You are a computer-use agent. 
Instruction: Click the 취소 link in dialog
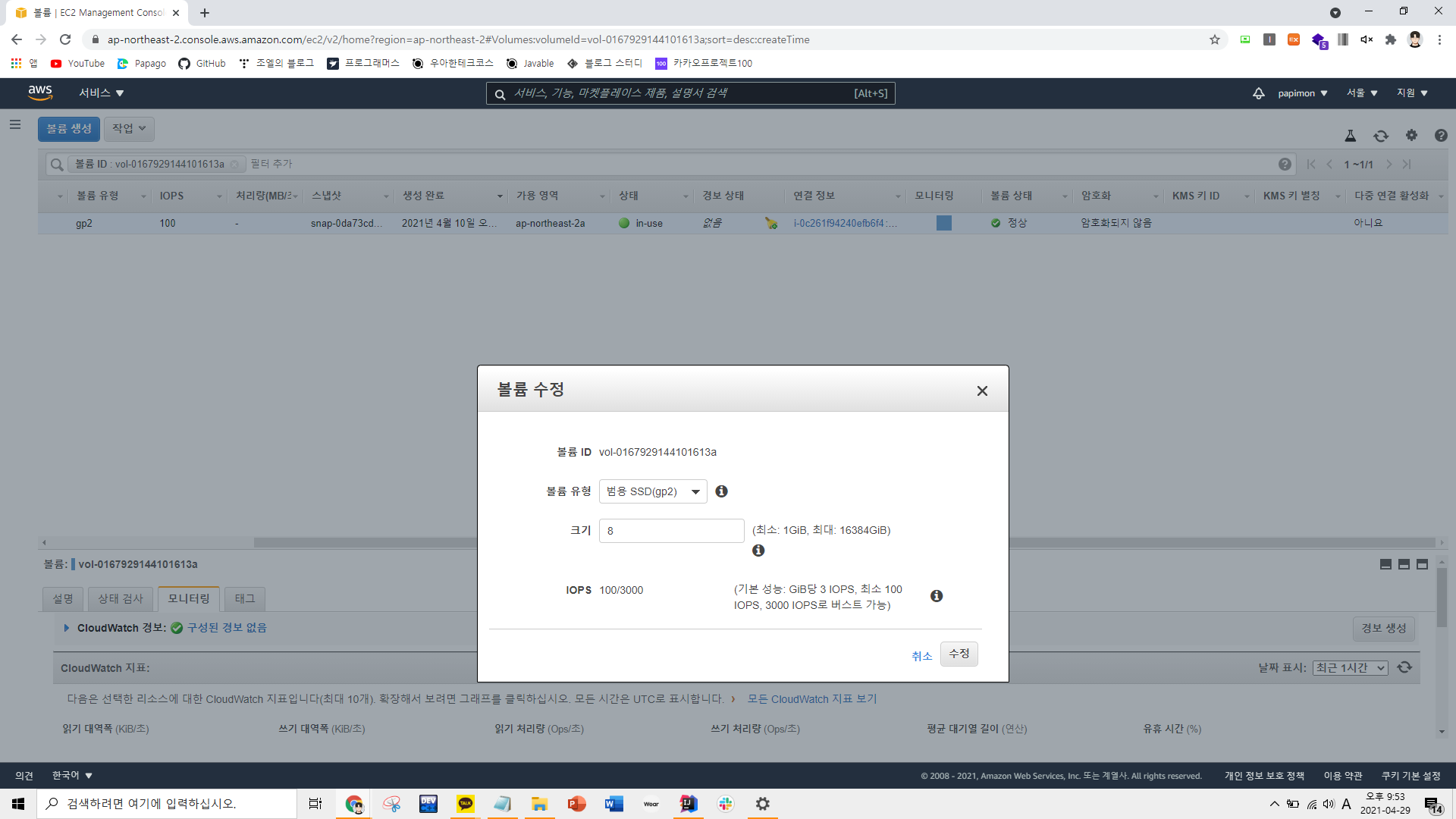pos(921,656)
